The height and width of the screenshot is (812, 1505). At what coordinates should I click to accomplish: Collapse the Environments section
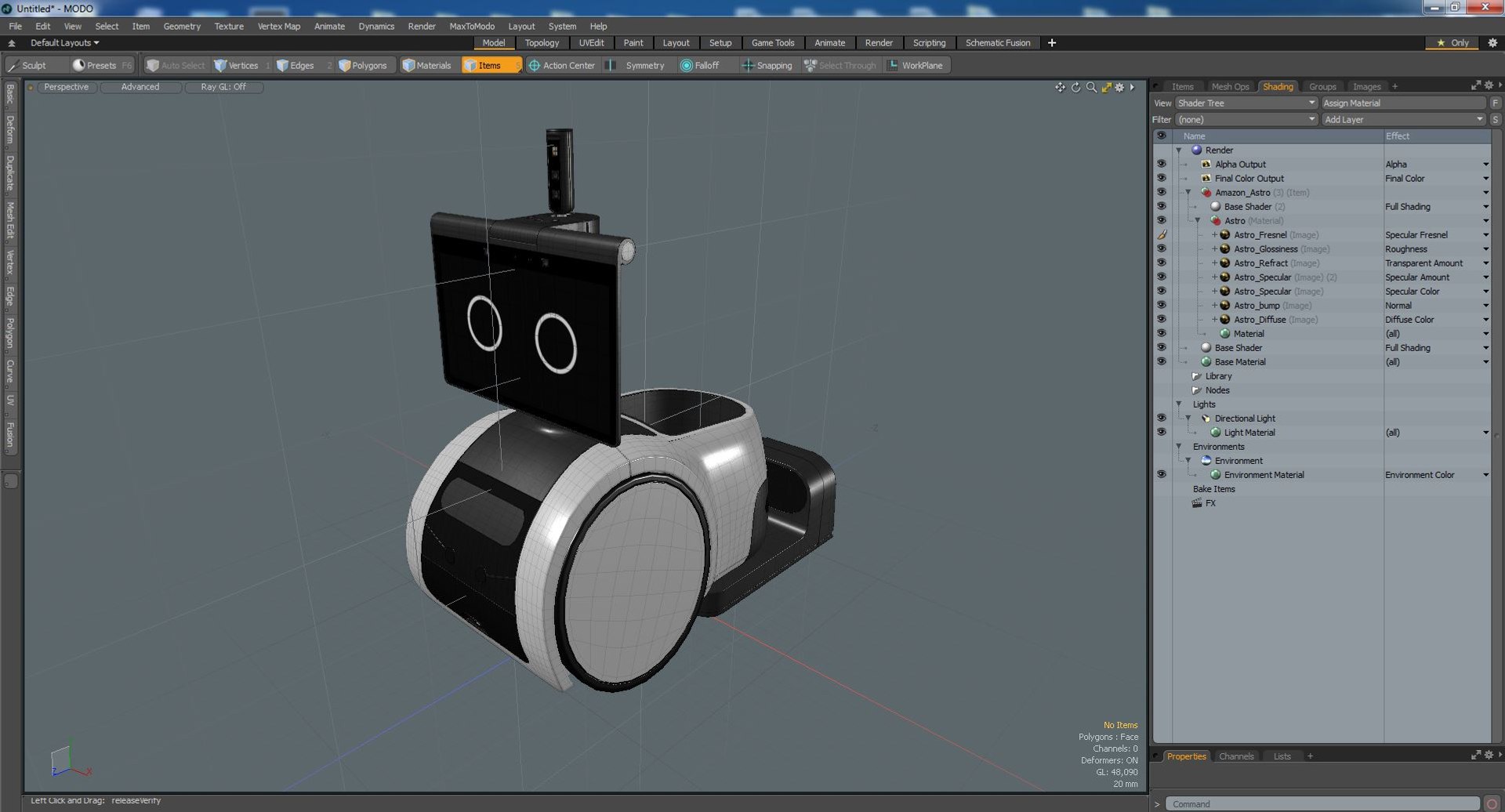1178,447
